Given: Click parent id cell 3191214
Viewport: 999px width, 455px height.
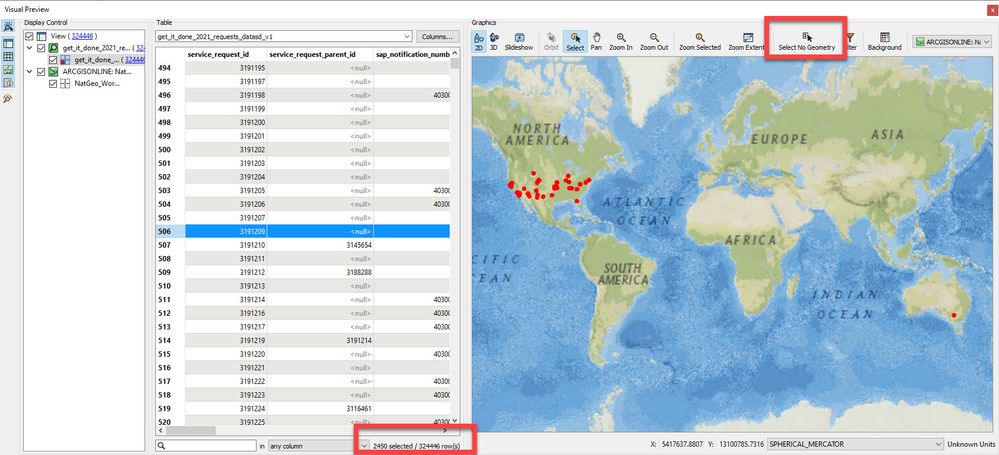Looking at the screenshot, I should point(320,340).
